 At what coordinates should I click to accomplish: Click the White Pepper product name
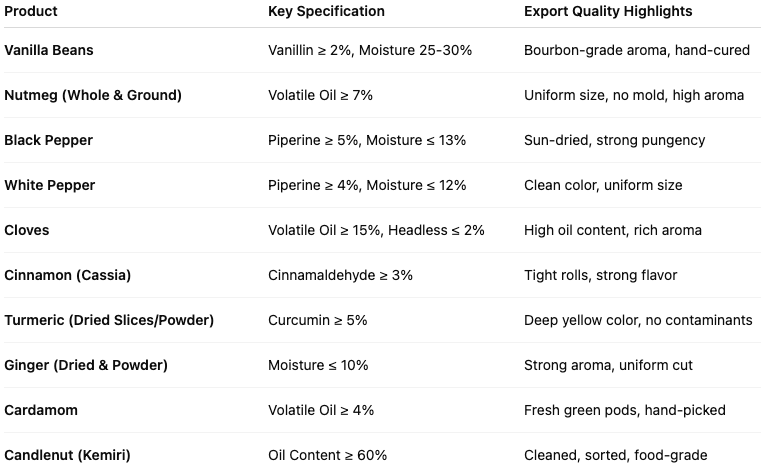pyautogui.click(x=49, y=185)
